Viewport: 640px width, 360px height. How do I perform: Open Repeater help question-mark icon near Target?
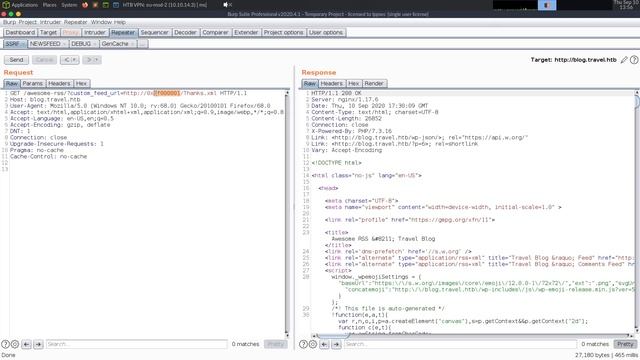click(x=634, y=60)
